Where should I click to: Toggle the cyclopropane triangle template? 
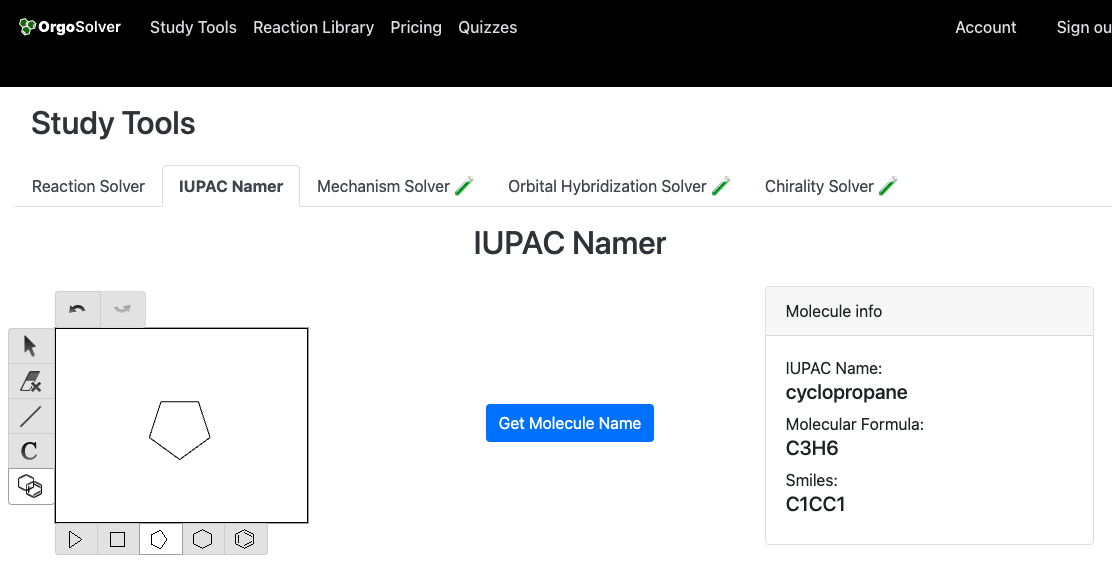click(x=74, y=539)
